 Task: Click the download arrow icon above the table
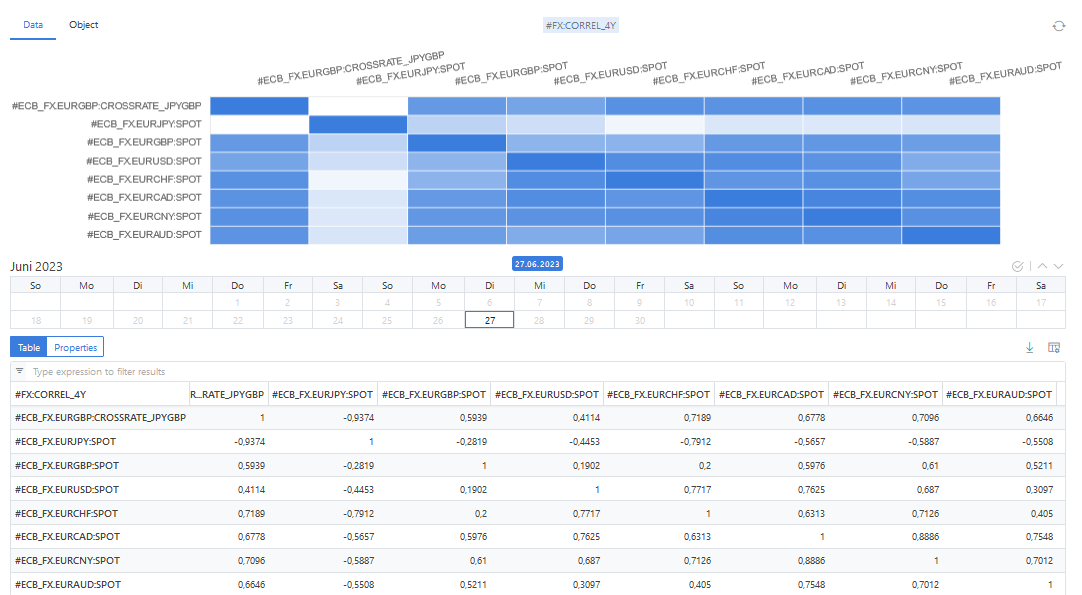click(1030, 347)
